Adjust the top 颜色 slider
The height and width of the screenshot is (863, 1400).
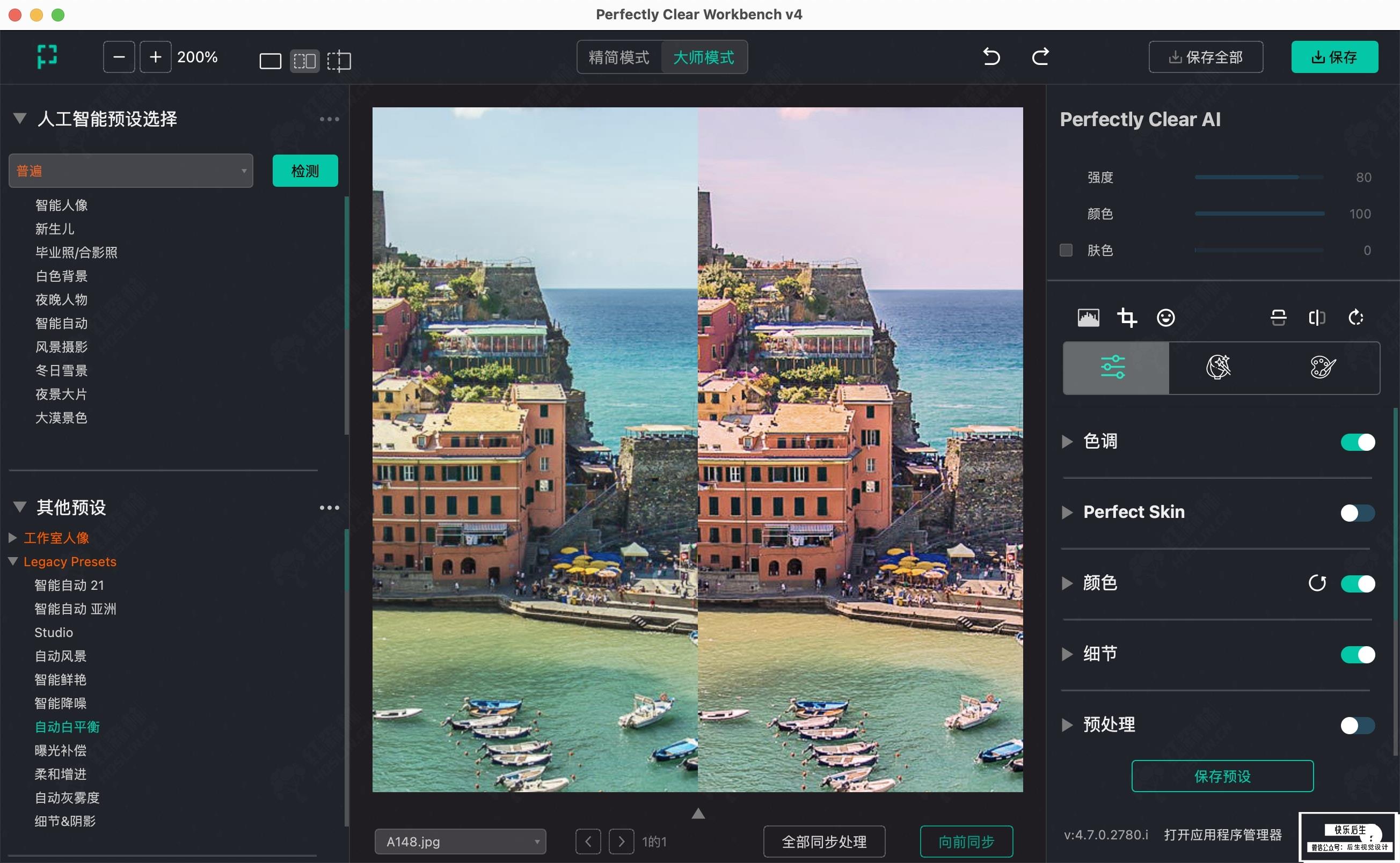(x=1259, y=214)
